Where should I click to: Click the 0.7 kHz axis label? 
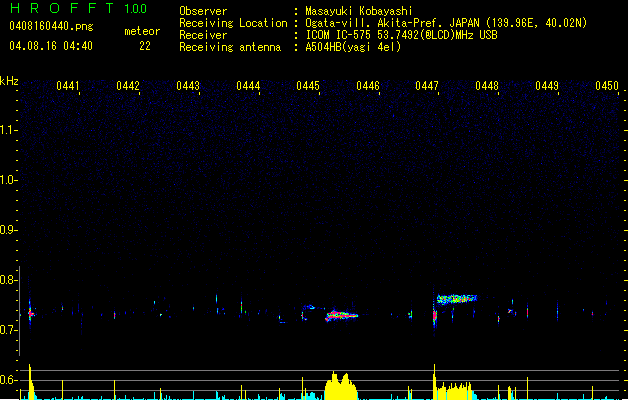[7, 330]
